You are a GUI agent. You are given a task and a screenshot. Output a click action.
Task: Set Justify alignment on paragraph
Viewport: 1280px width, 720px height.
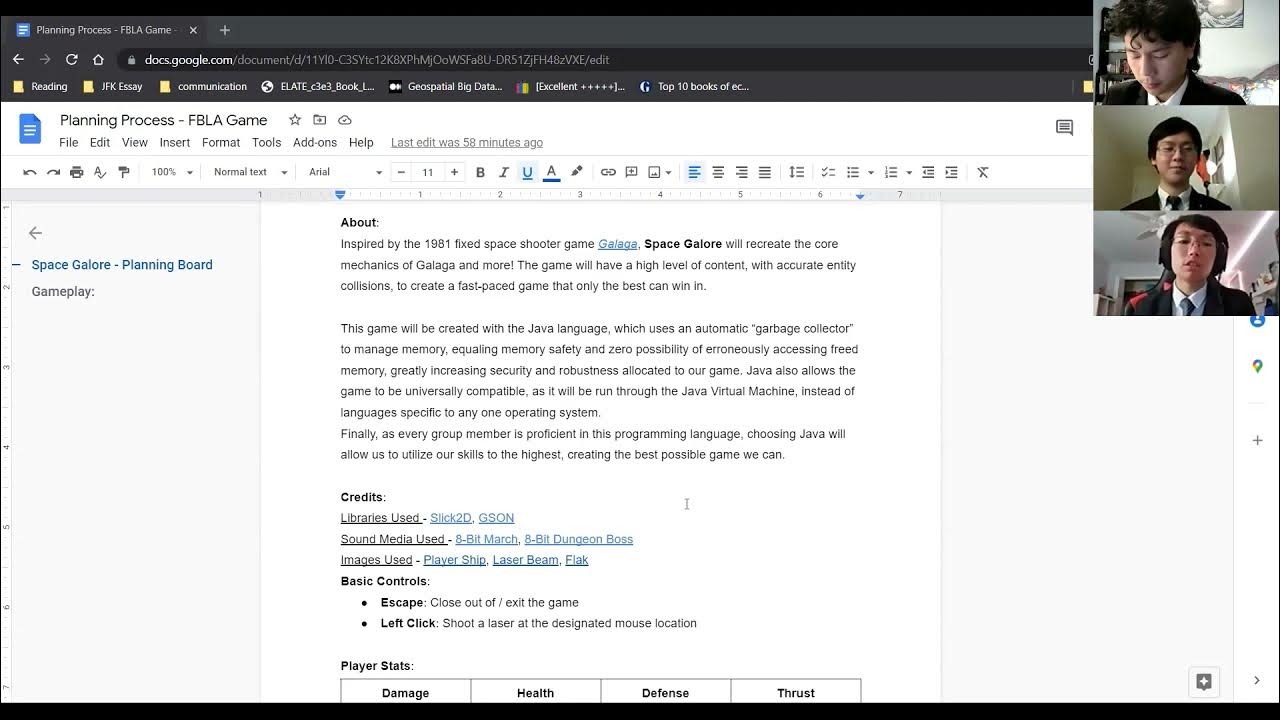(765, 172)
